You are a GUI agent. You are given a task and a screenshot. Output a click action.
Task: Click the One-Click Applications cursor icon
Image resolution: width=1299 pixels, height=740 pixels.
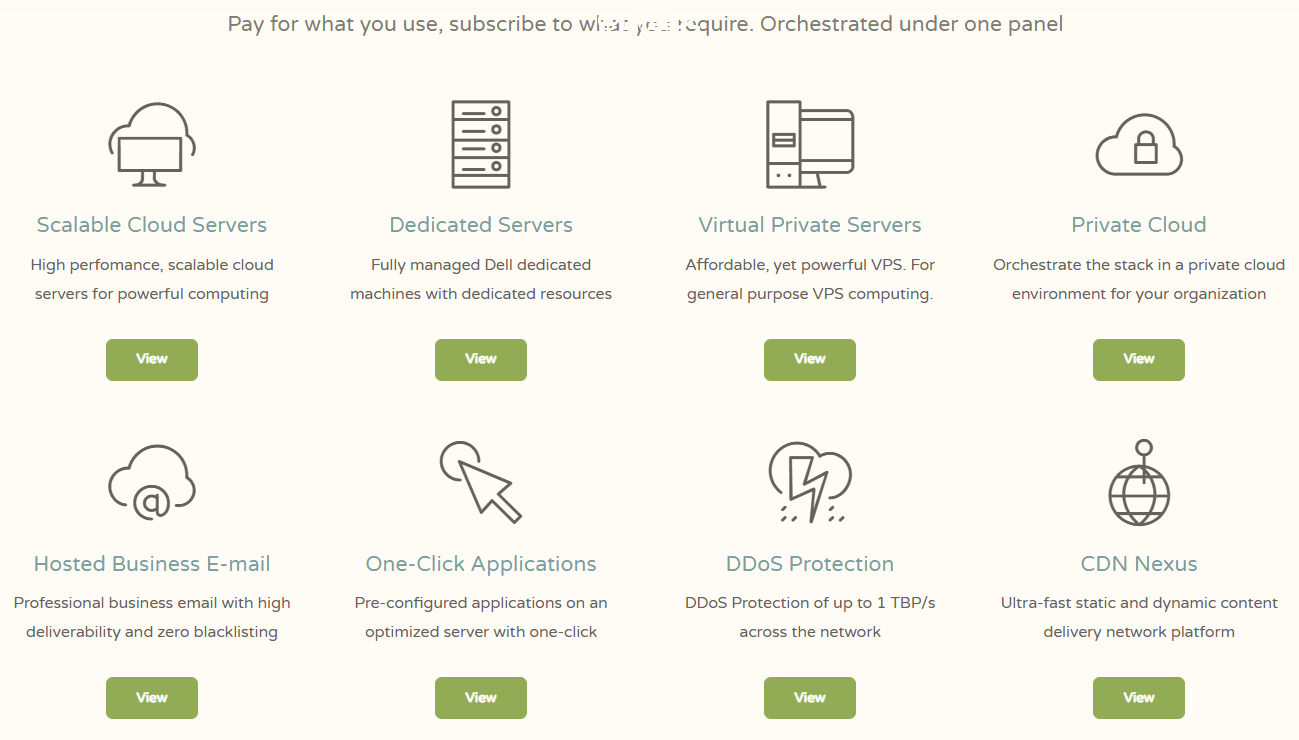pos(480,483)
